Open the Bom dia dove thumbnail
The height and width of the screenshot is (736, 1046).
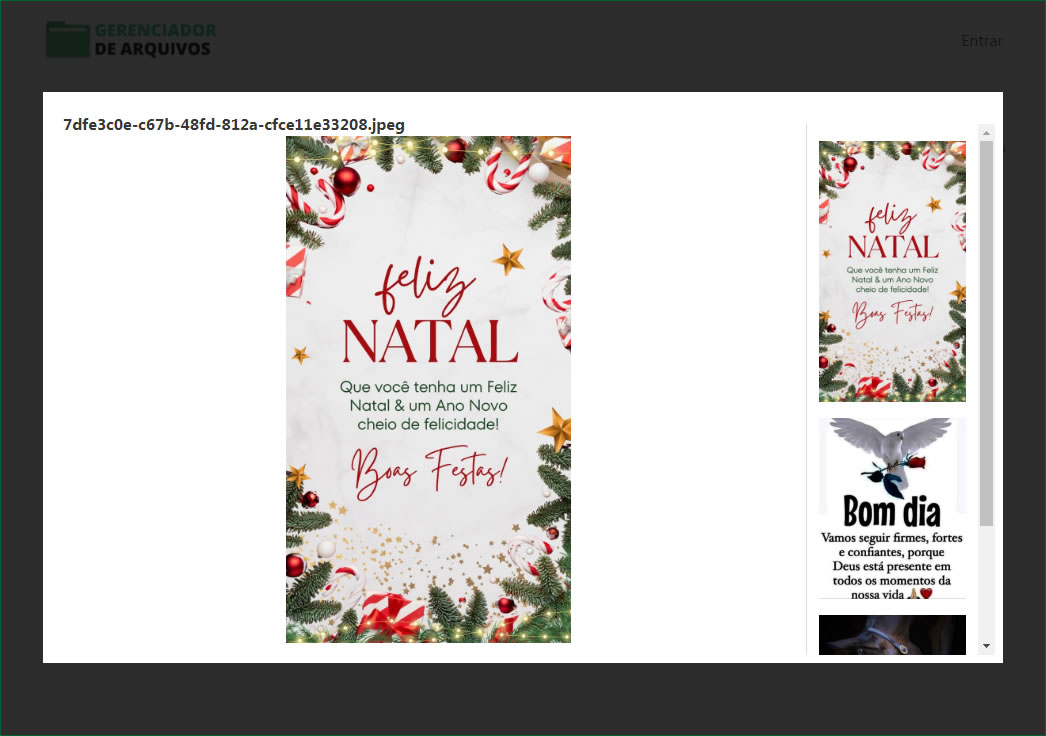click(x=892, y=507)
